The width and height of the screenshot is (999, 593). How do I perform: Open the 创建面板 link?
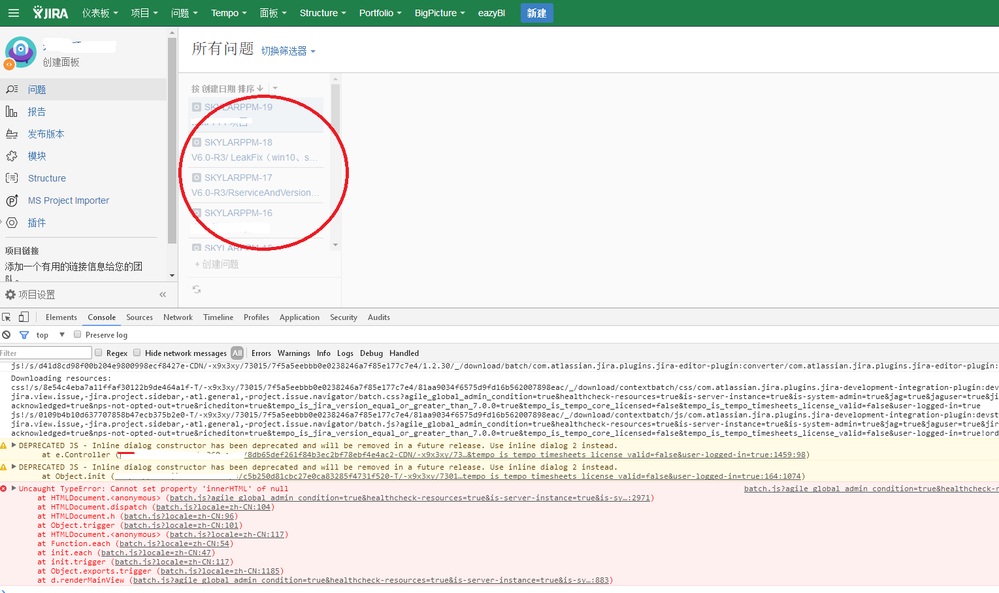61,62
